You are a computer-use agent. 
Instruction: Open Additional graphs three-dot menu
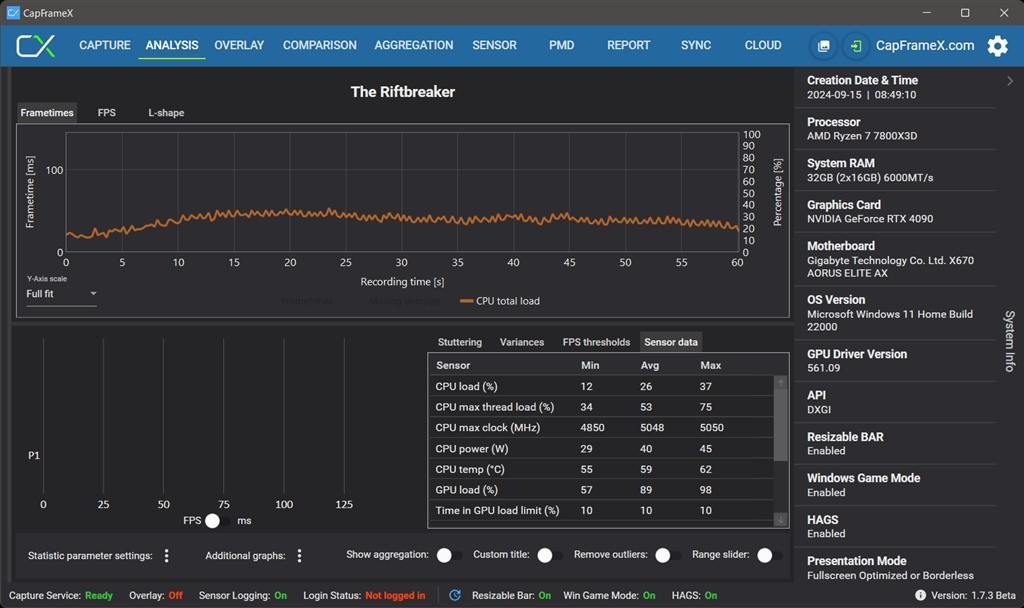[x=299, y=556]
